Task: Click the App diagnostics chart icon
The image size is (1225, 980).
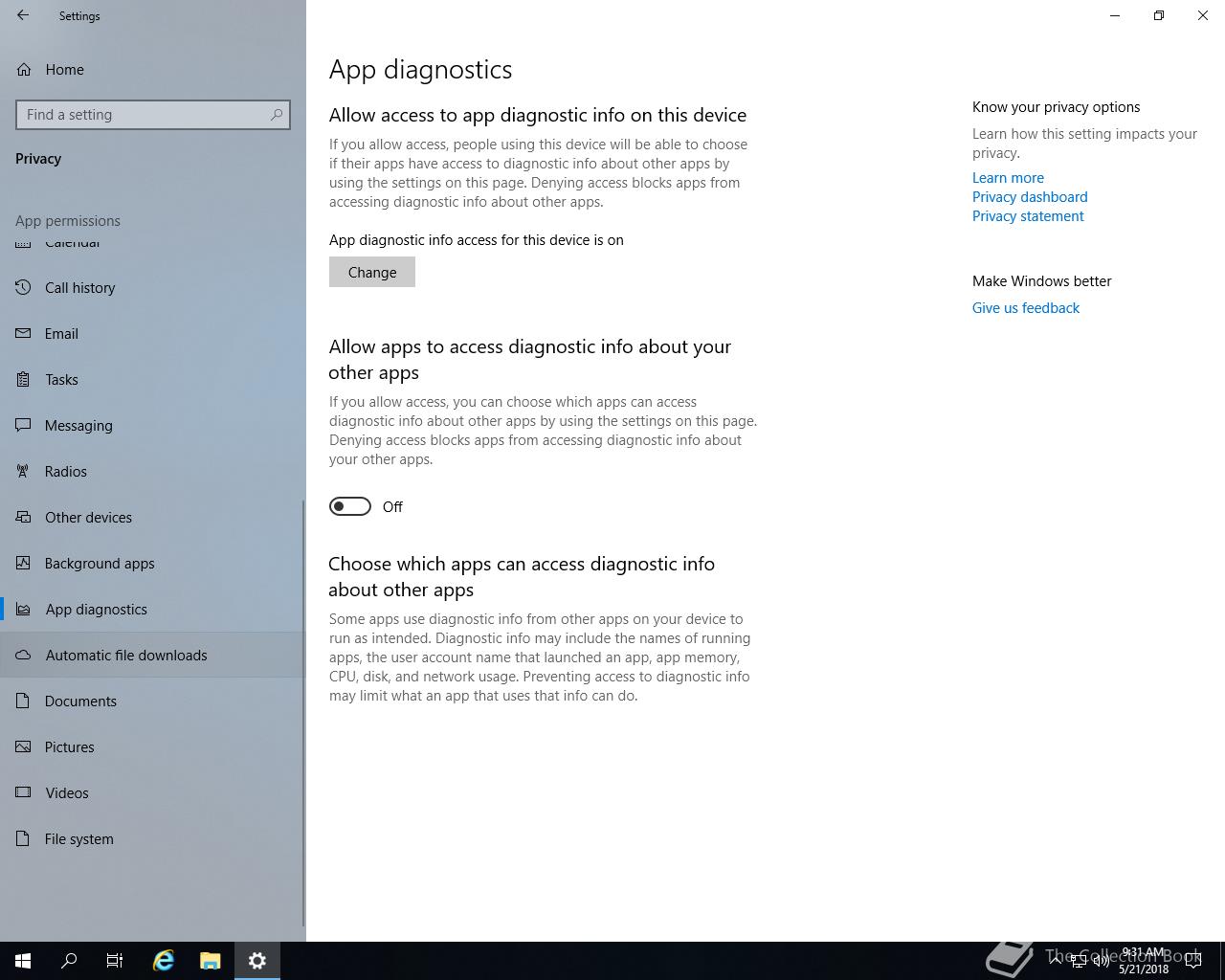Action: pos(23,609)
